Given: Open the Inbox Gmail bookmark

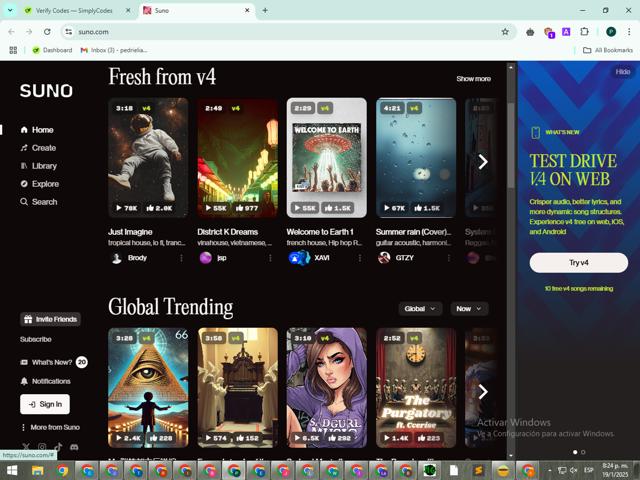Looking at the screenshot, I should 114,50.
